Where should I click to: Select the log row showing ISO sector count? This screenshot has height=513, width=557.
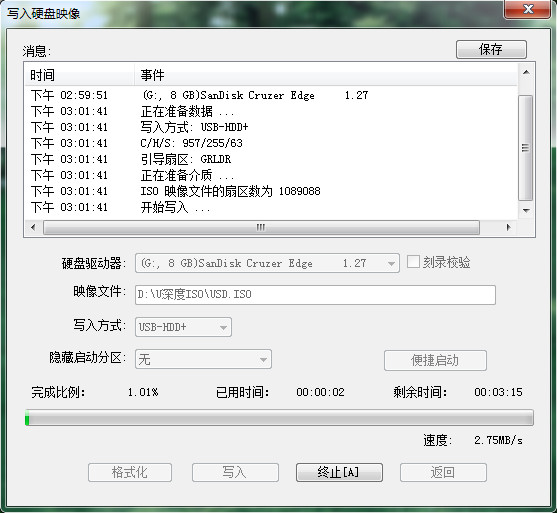point(271,191)
